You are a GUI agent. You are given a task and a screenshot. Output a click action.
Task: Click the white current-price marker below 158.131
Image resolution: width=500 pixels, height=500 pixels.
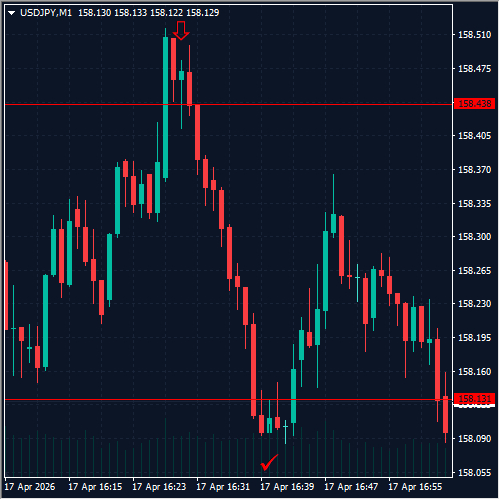474,405
